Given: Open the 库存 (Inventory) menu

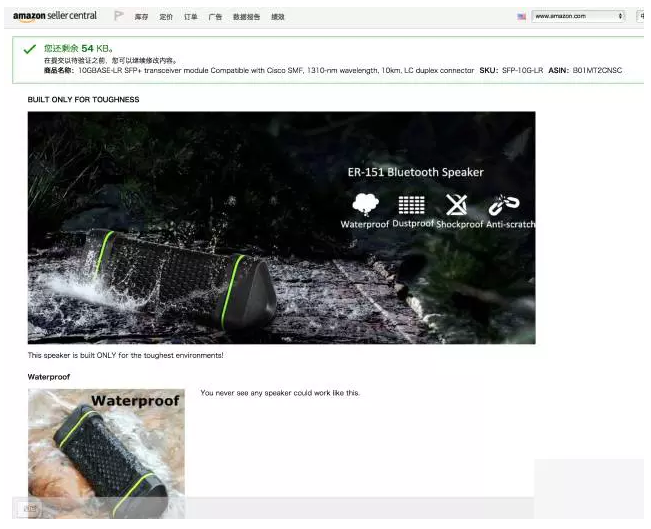Looking at the screenshot, I should point(142,17).
